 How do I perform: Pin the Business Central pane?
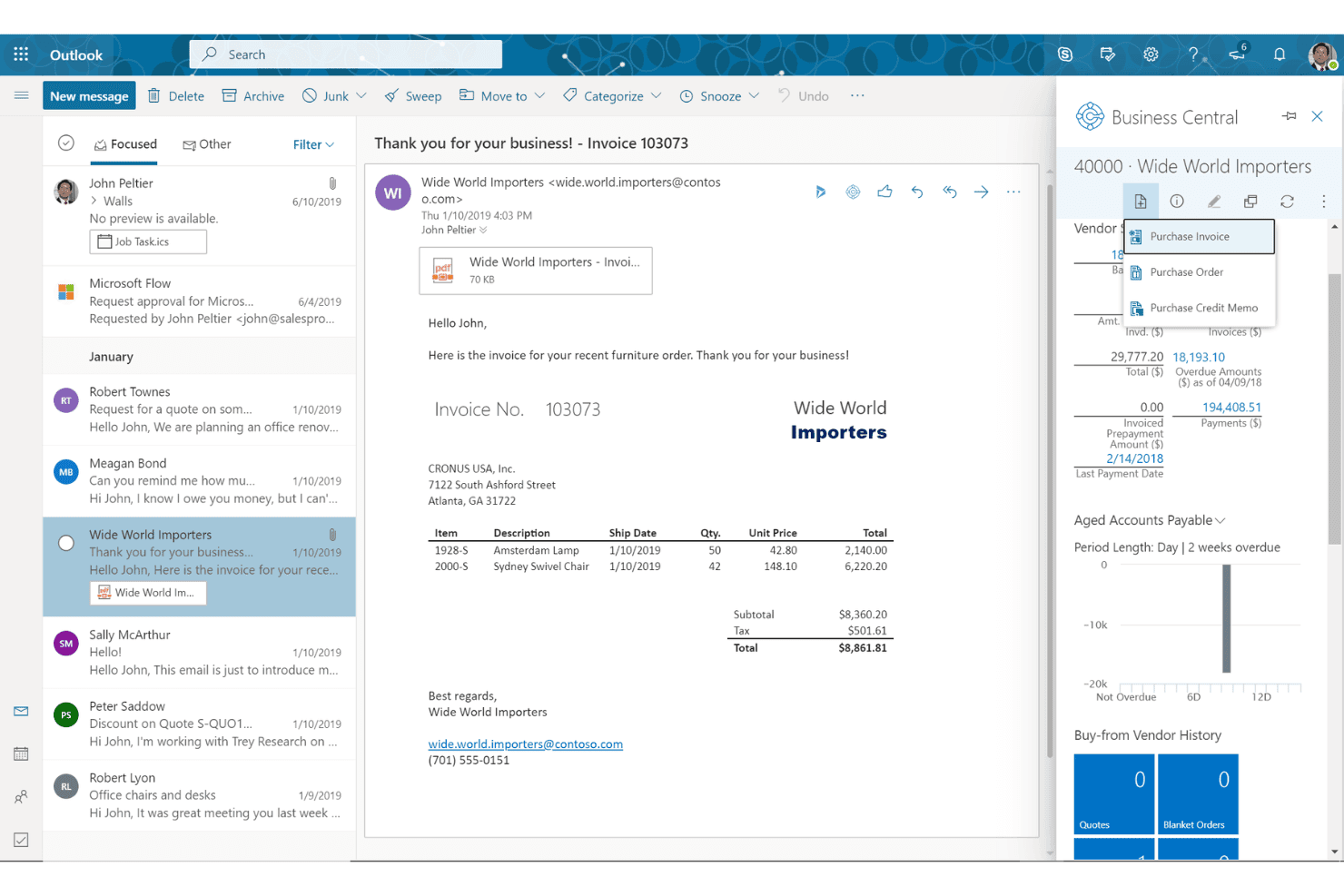click(x=1290, y=116)
